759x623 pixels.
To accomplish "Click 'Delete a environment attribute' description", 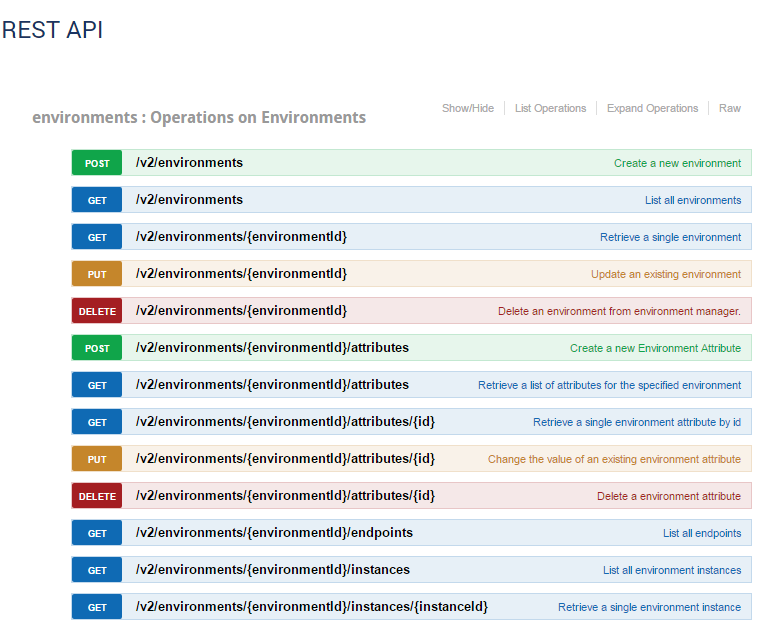I will pos(669,496).
